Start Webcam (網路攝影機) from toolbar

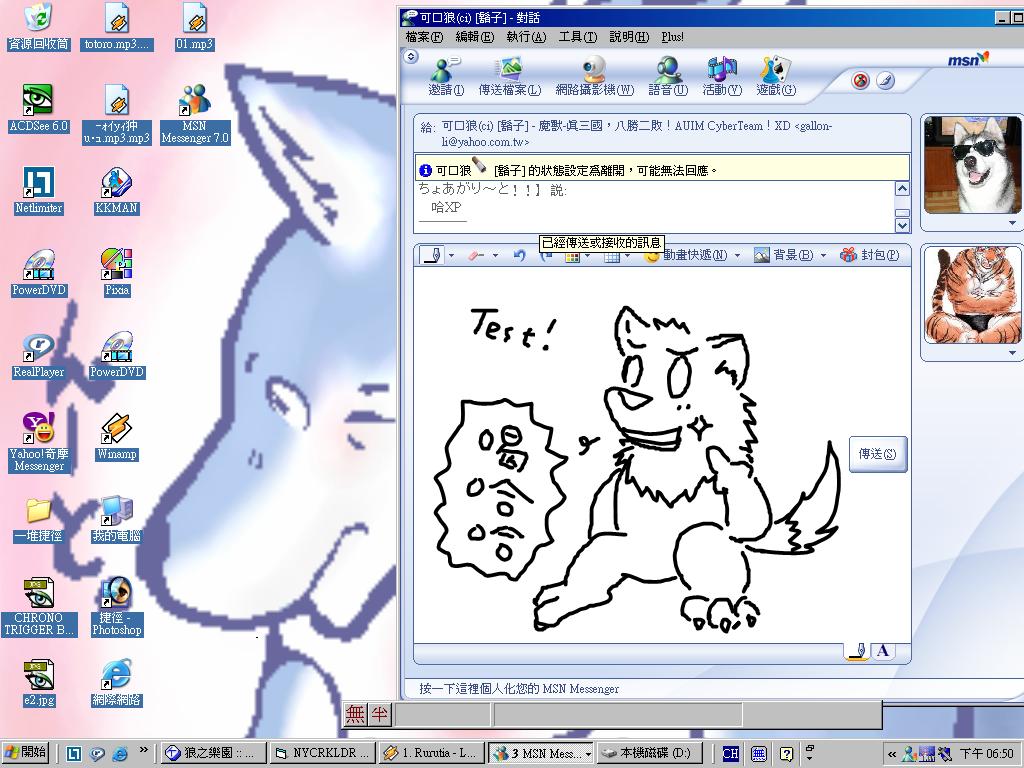(594, 76)
